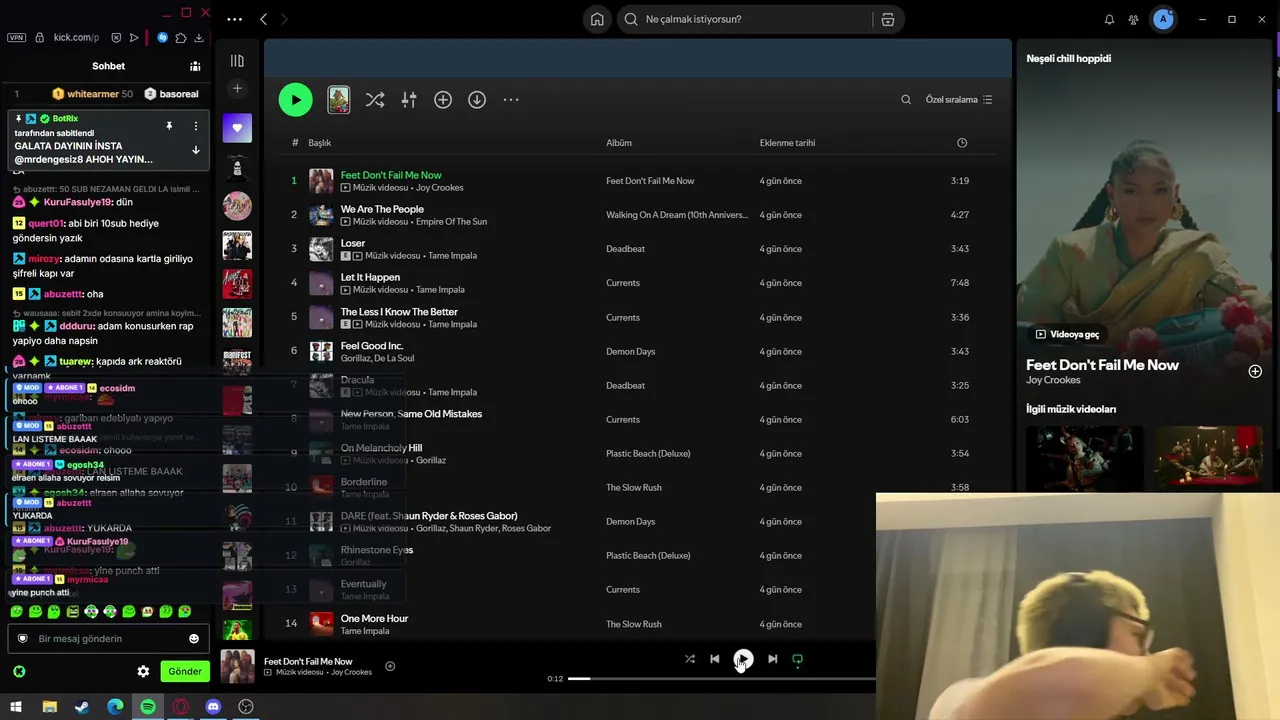This screenshot has height=720, width=1280.
Task: Open the now-playing album cover
Action: tap(237, 666)
